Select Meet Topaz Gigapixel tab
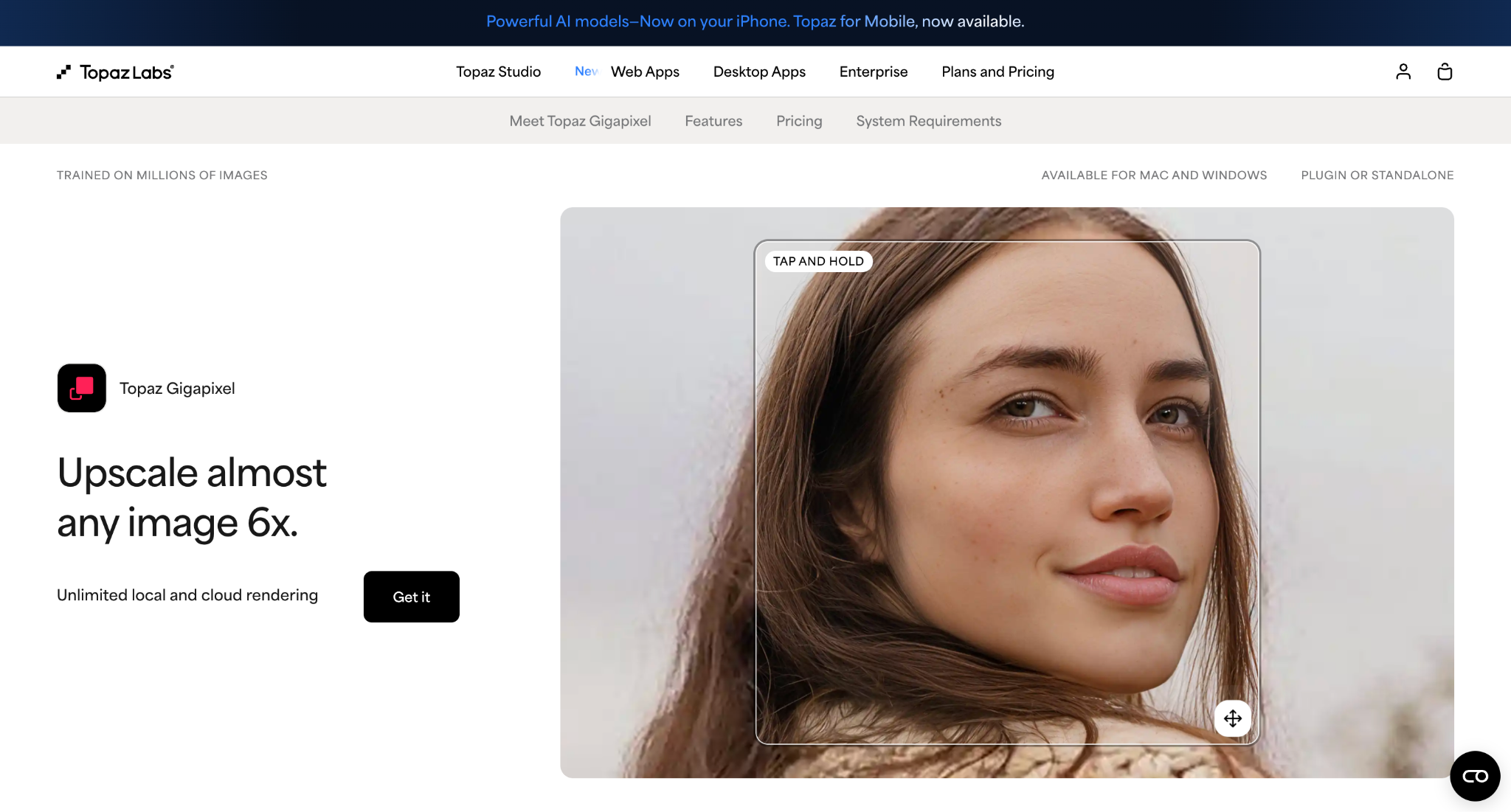The height and width of the screenshot is (812, 1511). [580, 121]
